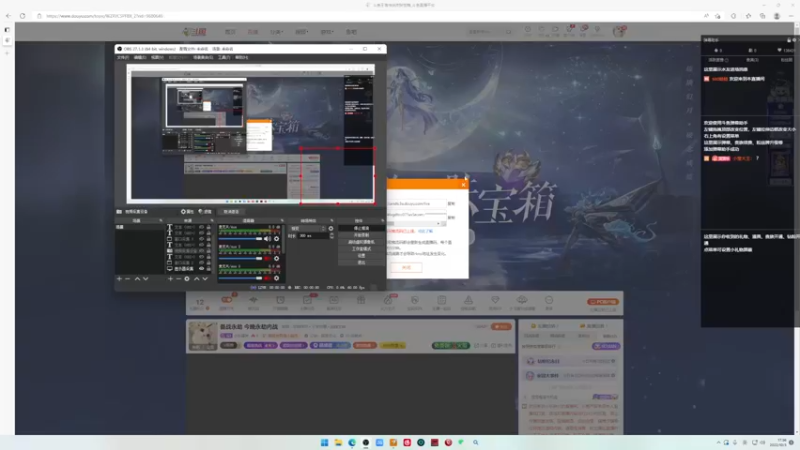The image size is (800, 450).
Task: Click the alarm clock icon in the Douyu gift bar
Action: pos(280,300)
